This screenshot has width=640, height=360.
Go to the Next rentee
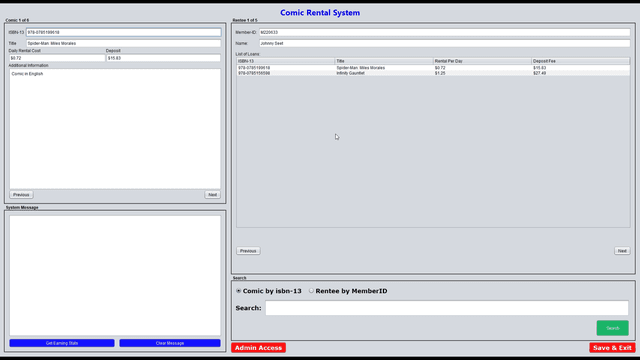tap(622, 251)
